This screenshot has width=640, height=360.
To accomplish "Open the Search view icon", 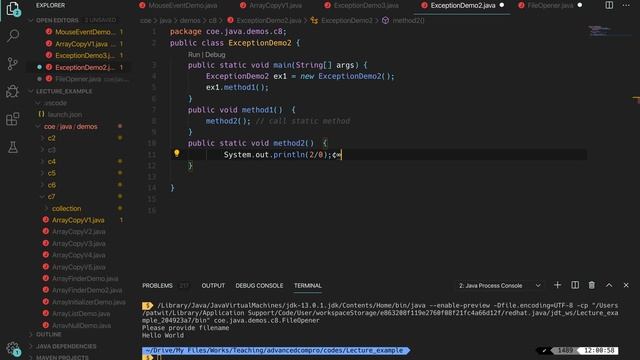I will 13,36.
